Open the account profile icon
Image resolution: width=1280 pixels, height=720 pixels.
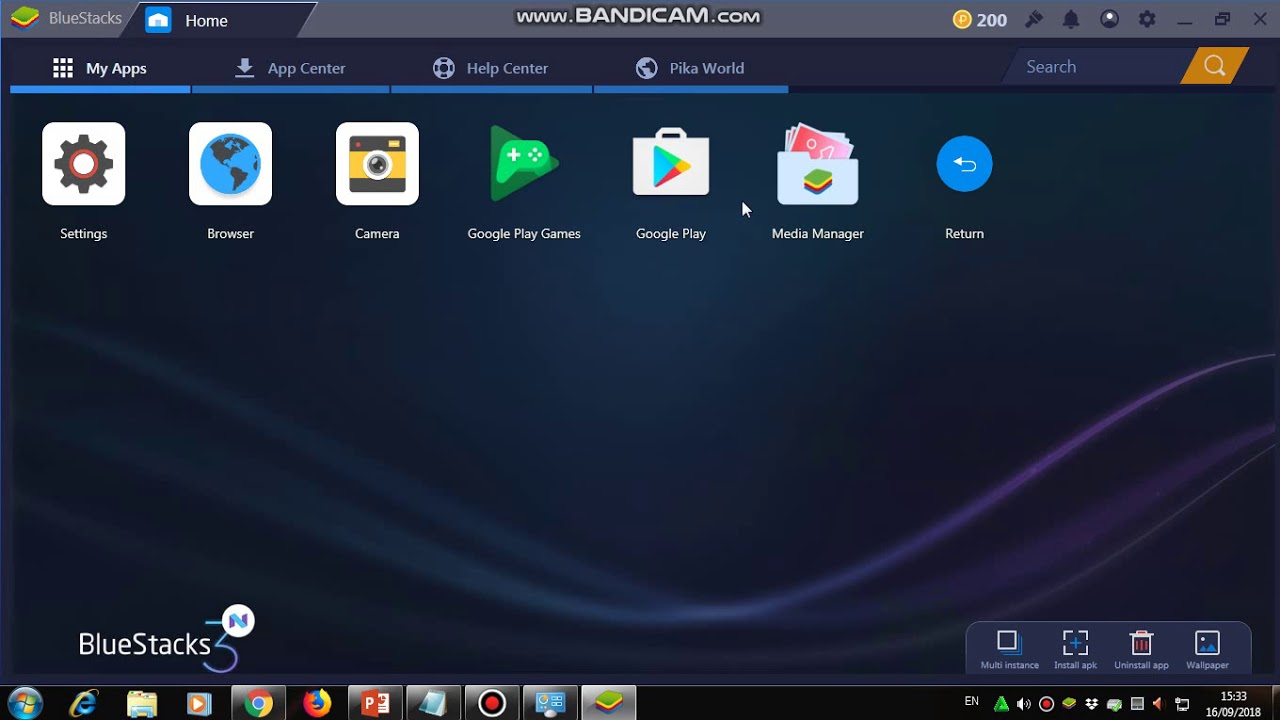tap(1109, 19)
